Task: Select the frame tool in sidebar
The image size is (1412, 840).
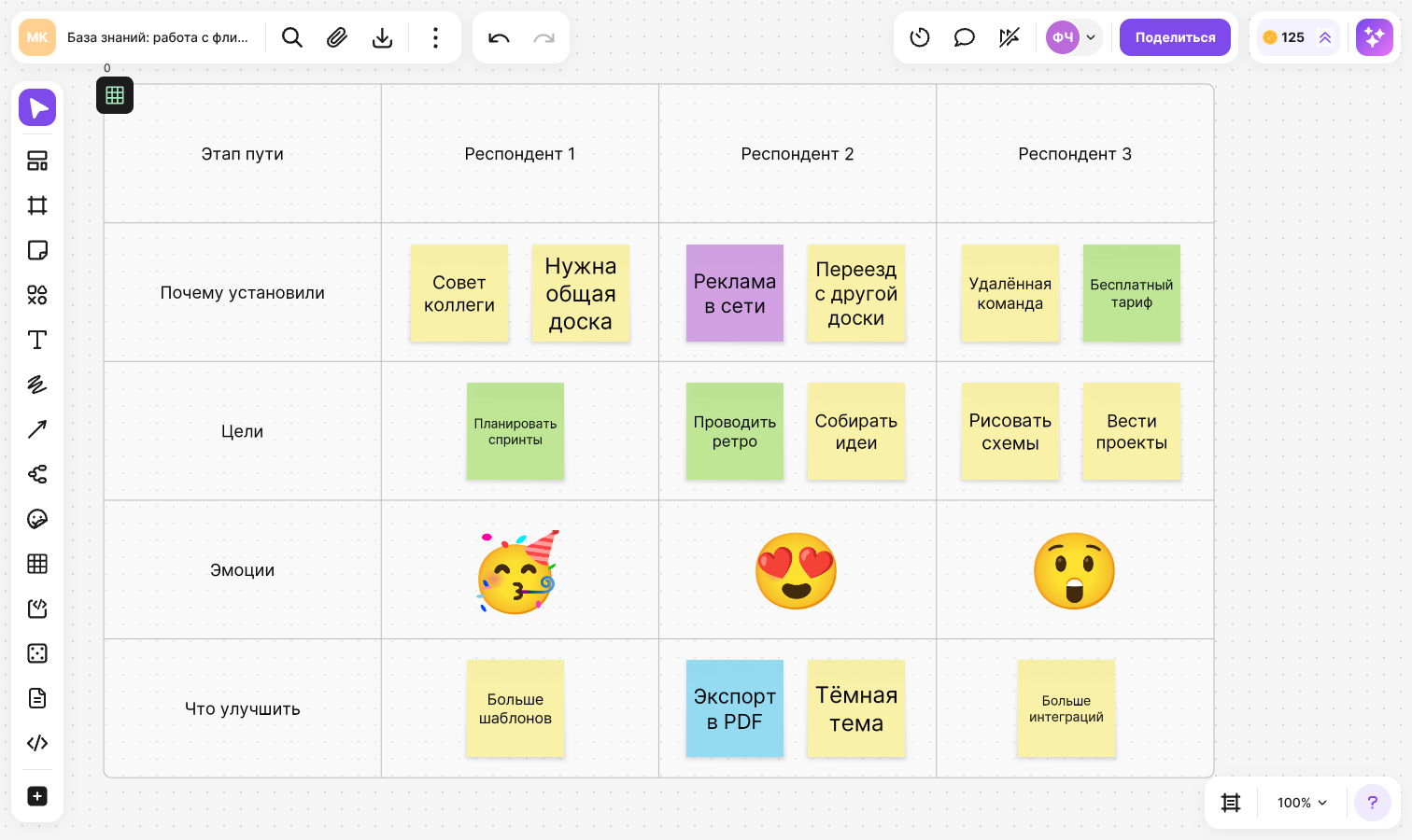Action: tap(37, 205)
